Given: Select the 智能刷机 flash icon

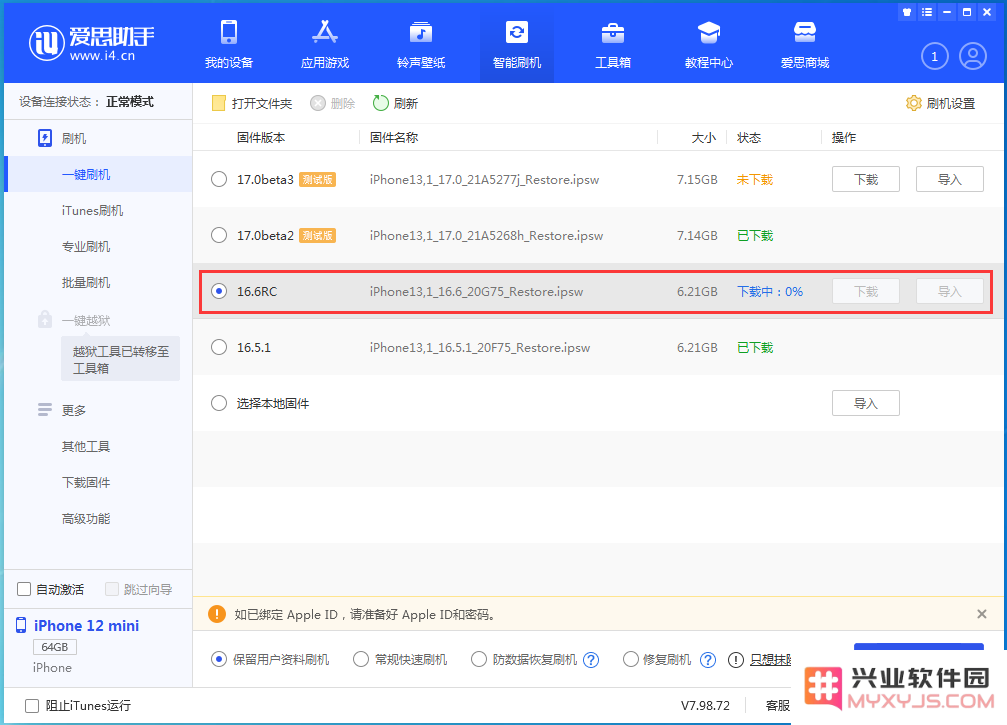Looking at the screenshot, I should [516, 32].
